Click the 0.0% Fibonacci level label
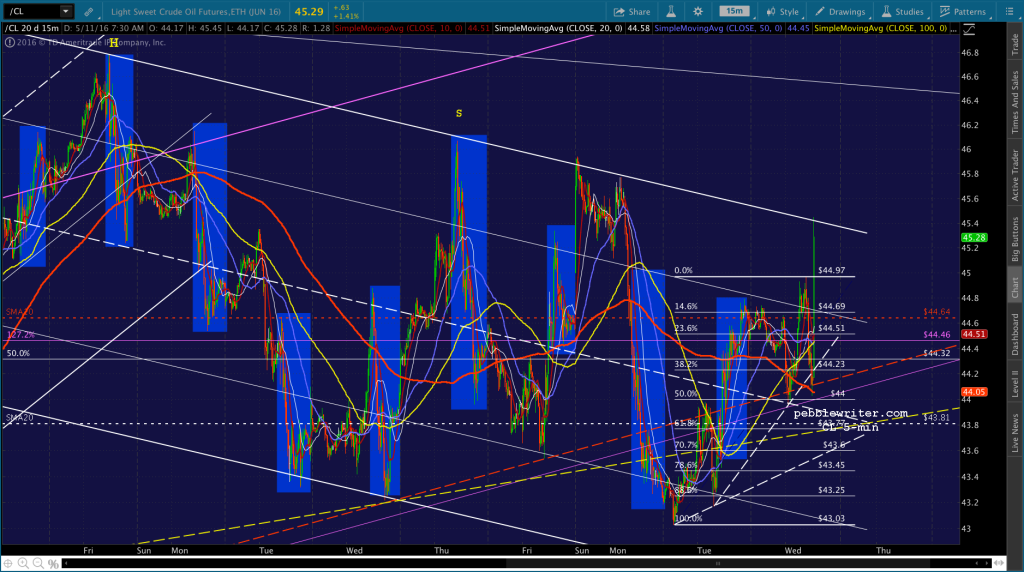Screen dimensions: 1024x572 [x=683, y=270]
